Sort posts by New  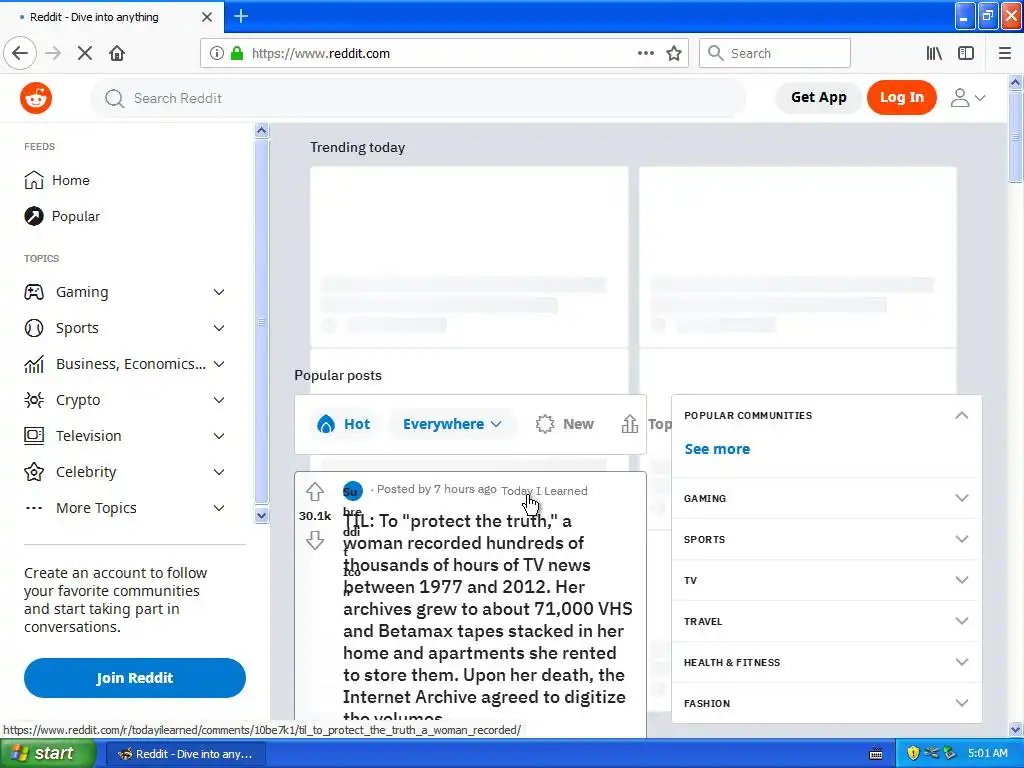pos(565,424)
